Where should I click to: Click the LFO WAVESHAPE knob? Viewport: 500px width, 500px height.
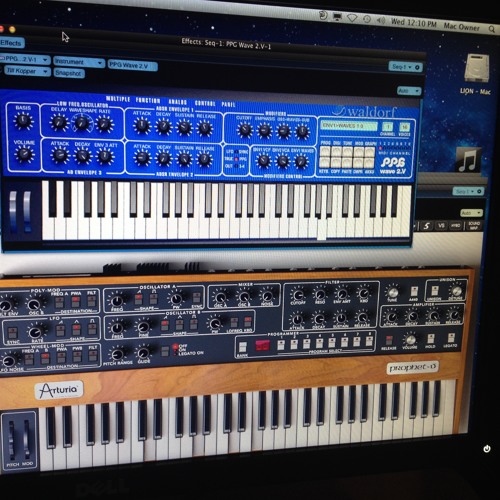pyautogui.click(x=81, y=123)
